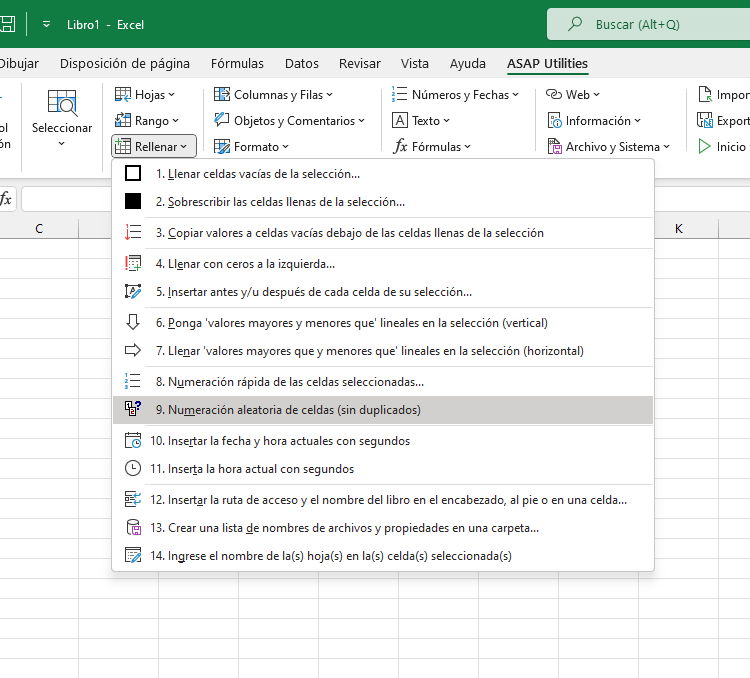The height and width of the screenshot is (678, 750).
Task: Click the clock icon of item 11
Action: (133, 468)
